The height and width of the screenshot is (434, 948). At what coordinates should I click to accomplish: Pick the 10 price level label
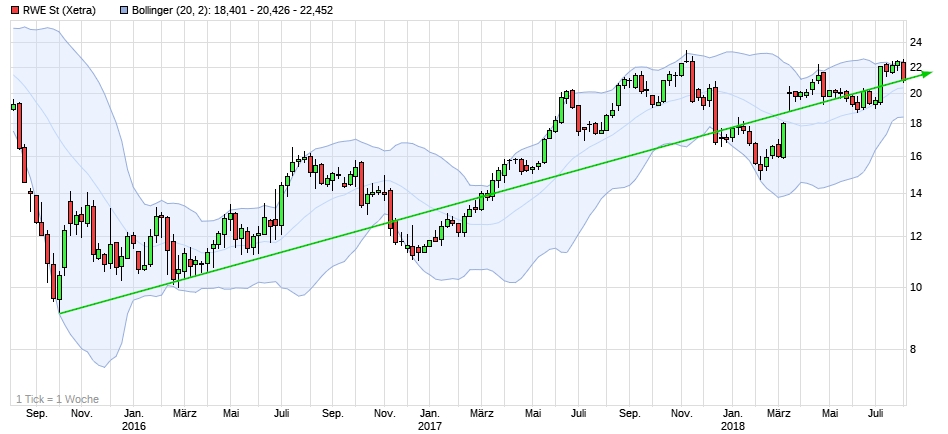pyautogui.click(x=915, y=288)
